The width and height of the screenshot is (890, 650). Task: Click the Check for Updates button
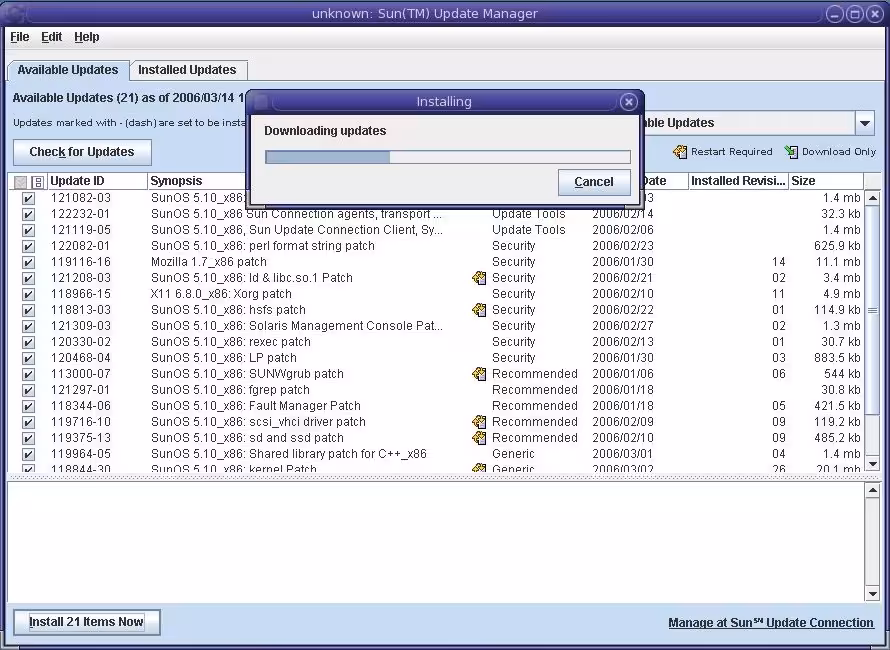[82, 152]
